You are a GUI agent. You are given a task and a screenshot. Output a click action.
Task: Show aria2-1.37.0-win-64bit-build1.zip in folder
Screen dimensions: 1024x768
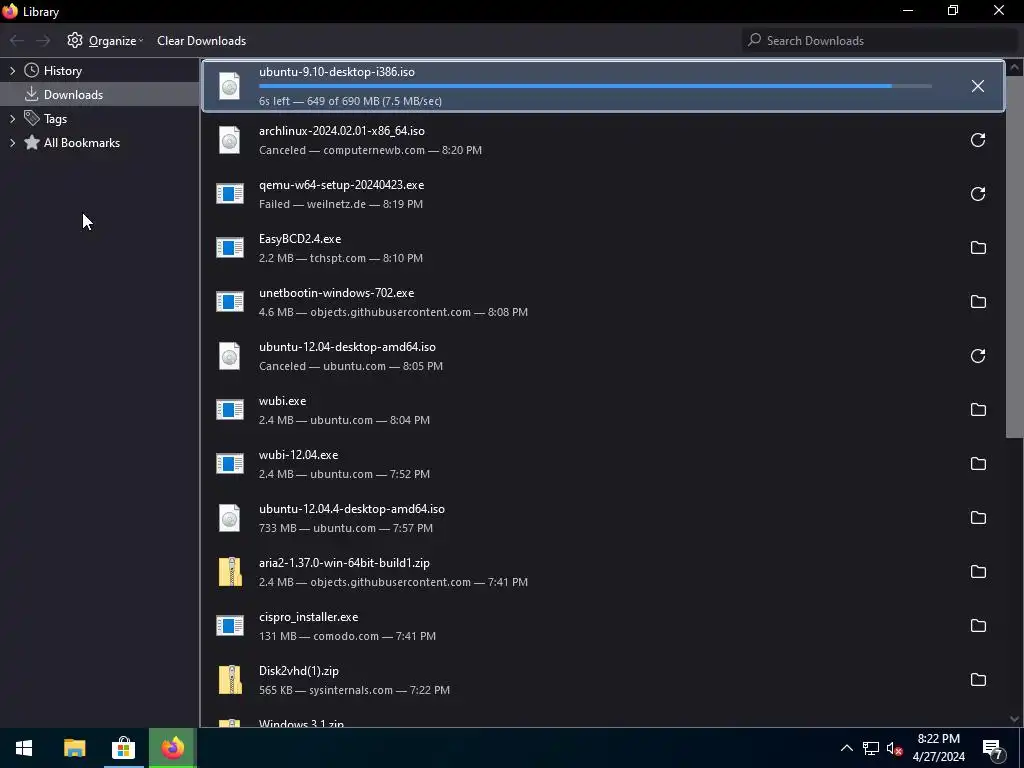(x=977, y=572)
